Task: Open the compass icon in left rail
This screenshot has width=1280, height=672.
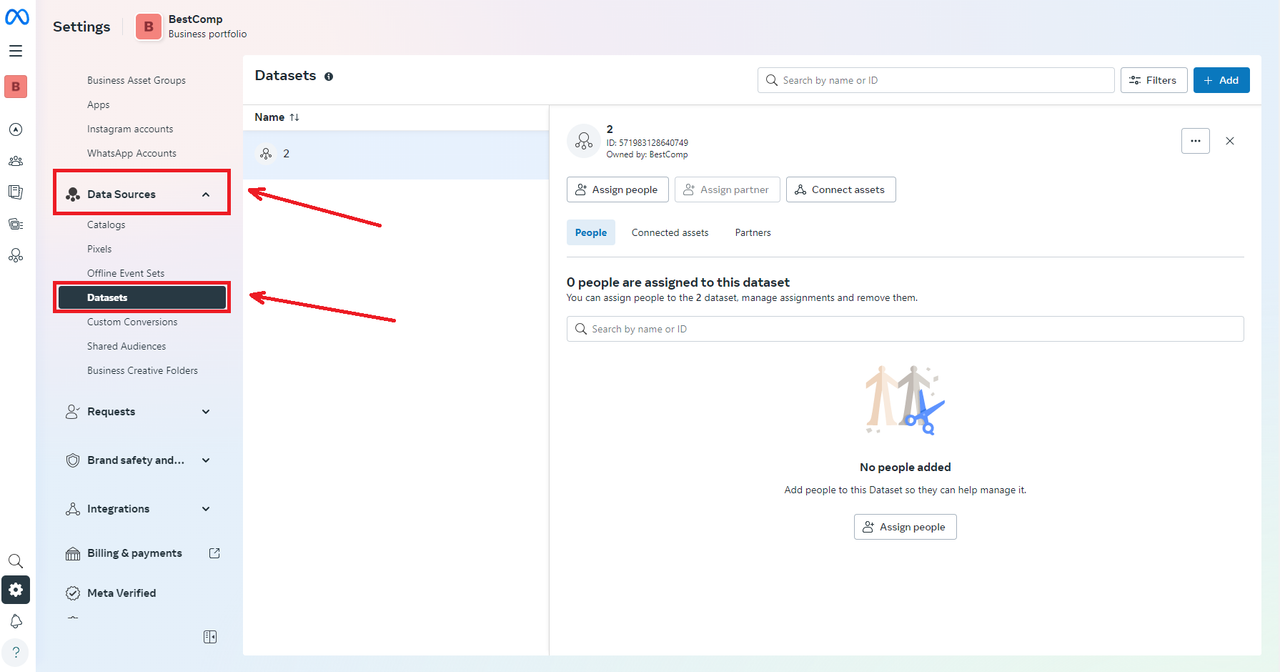Action: click(16, 129)
